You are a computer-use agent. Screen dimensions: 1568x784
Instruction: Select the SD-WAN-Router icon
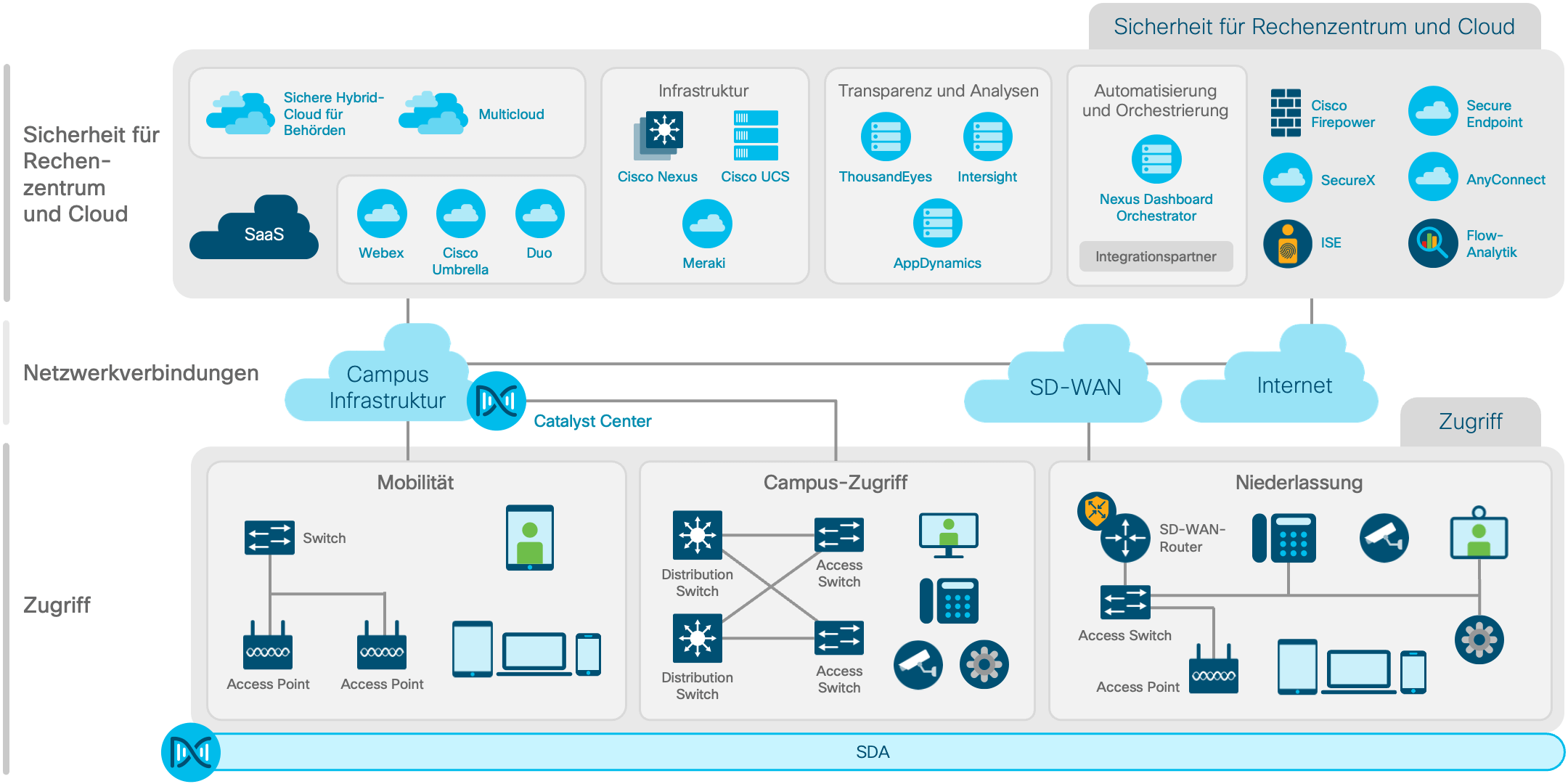click(1125, 538)
